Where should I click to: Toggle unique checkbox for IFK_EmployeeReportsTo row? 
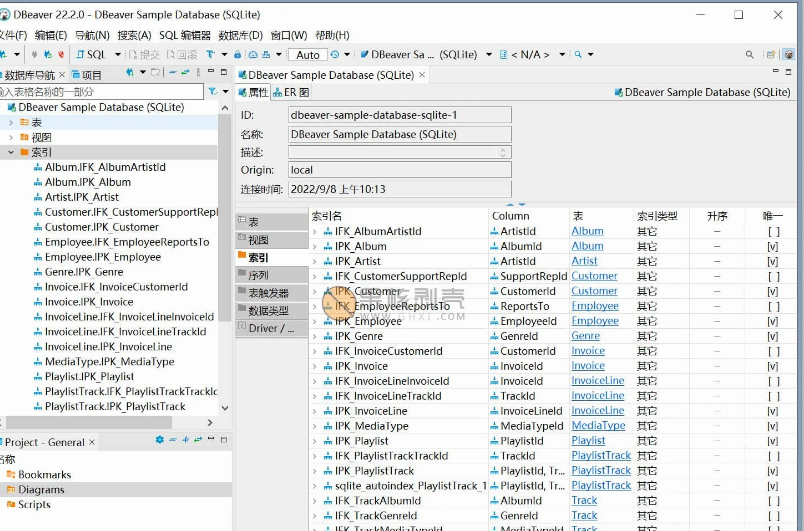point(773,307)
